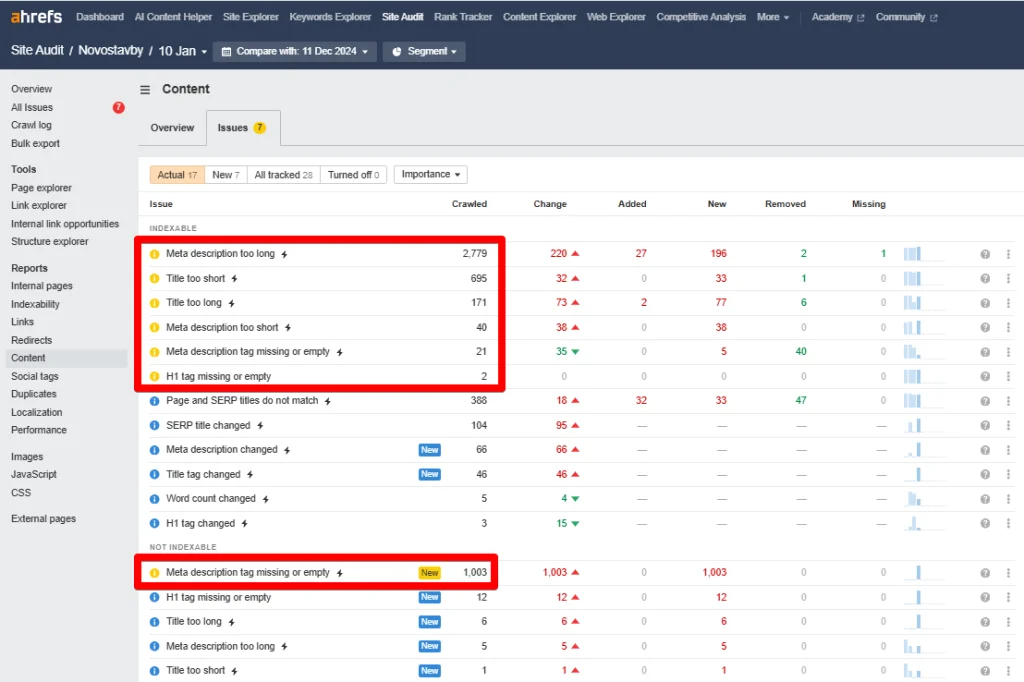Click the orange warning icon beside Title too long

(153, 302)
